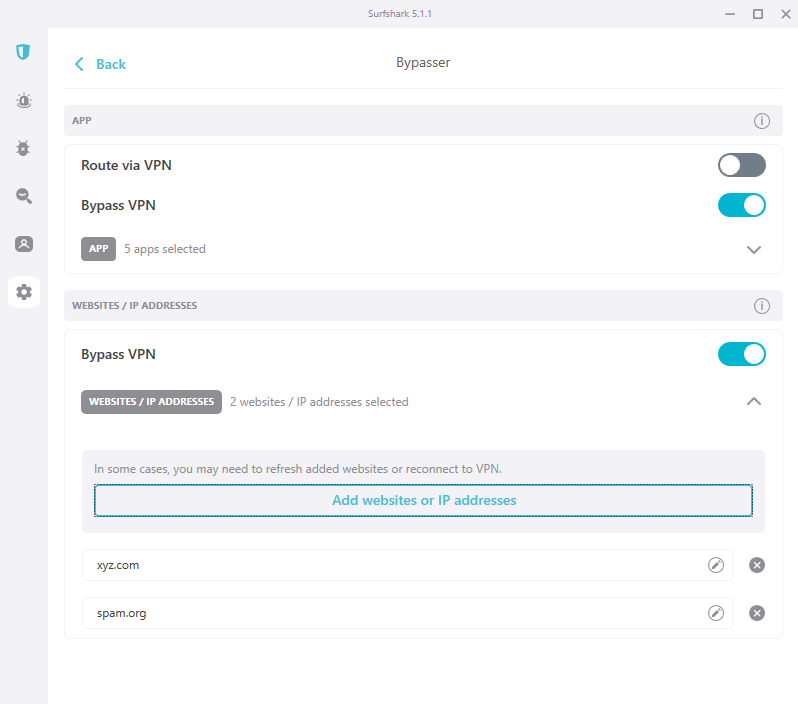
Task: Disable the app Bypass VPN toggle
Action: pyautogui.click(x=742, y=205)
